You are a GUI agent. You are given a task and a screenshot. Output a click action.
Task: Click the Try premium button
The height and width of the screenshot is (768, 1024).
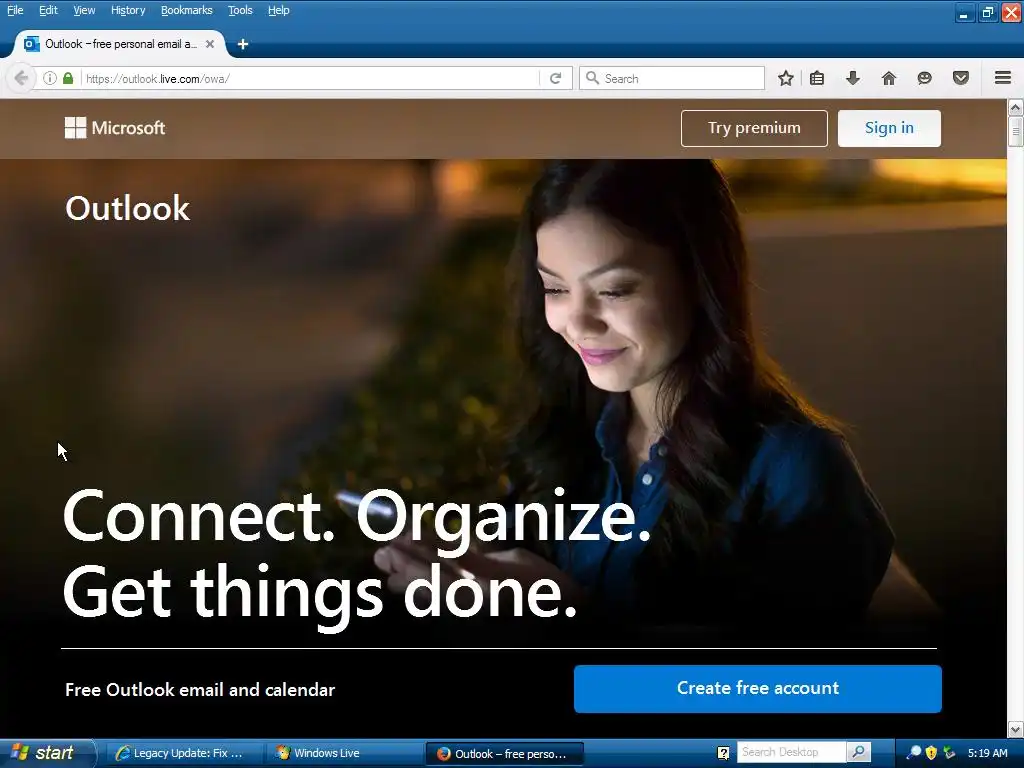[x=754, y=128]
